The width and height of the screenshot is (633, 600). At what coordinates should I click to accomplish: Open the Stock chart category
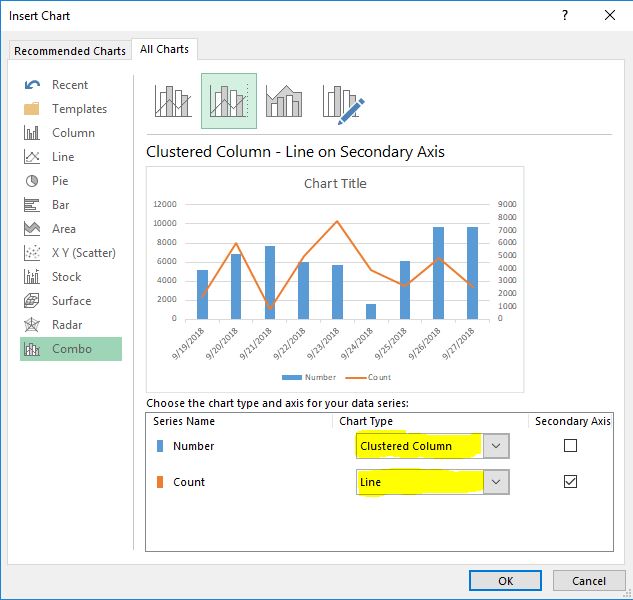pos(66,277)
